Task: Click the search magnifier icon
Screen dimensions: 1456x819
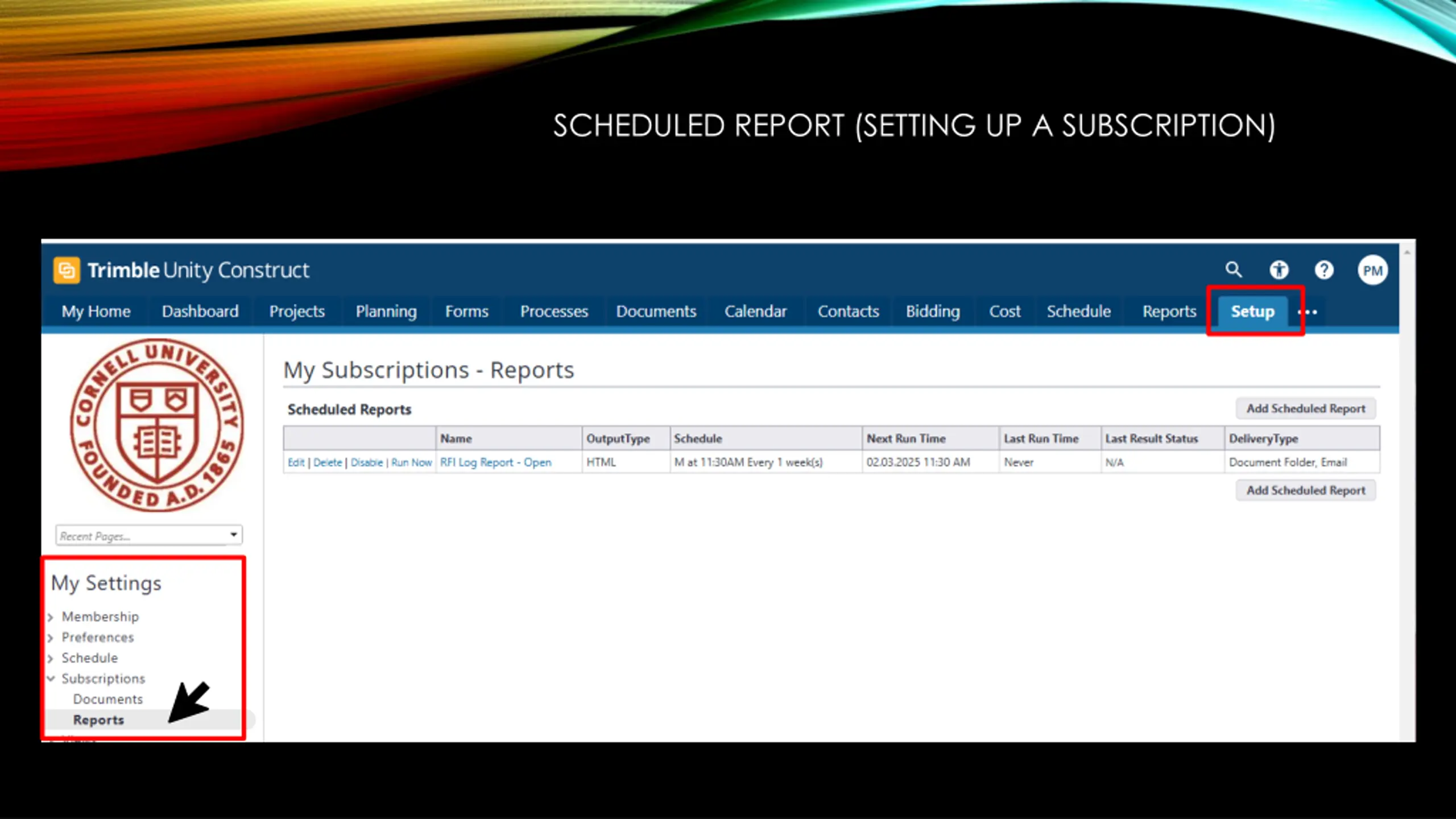Action: (1233, 270)
